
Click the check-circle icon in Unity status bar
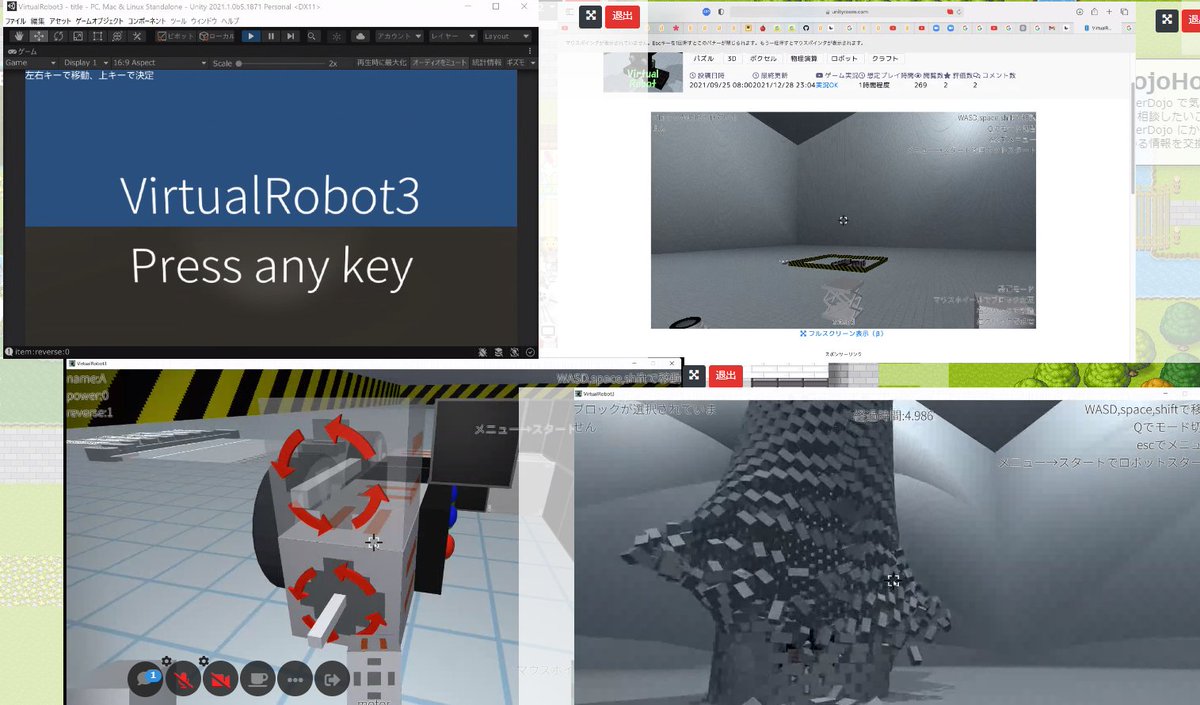click(530, 352)
